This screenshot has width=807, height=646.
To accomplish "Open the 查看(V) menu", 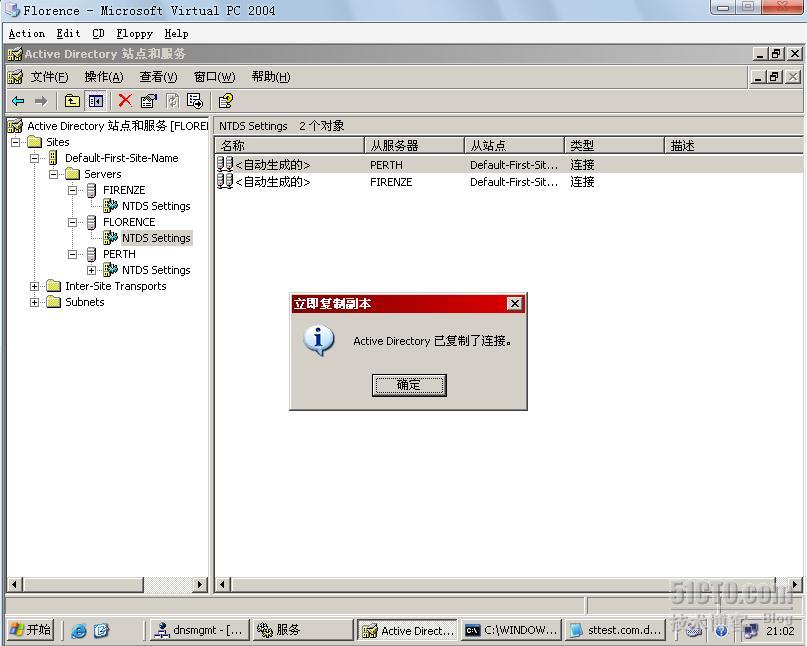I will pos(158,77).
